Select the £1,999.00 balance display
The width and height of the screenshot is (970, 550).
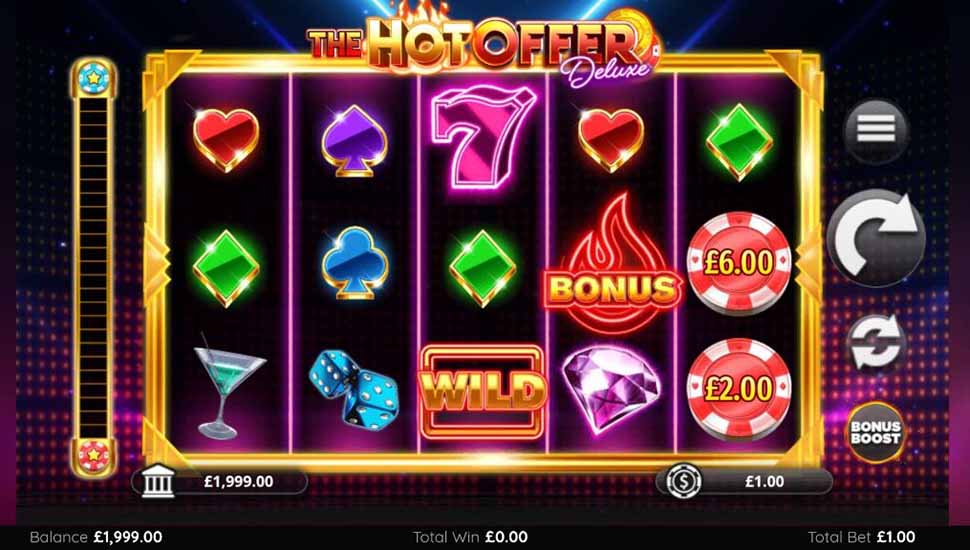[x=220, y=481]
